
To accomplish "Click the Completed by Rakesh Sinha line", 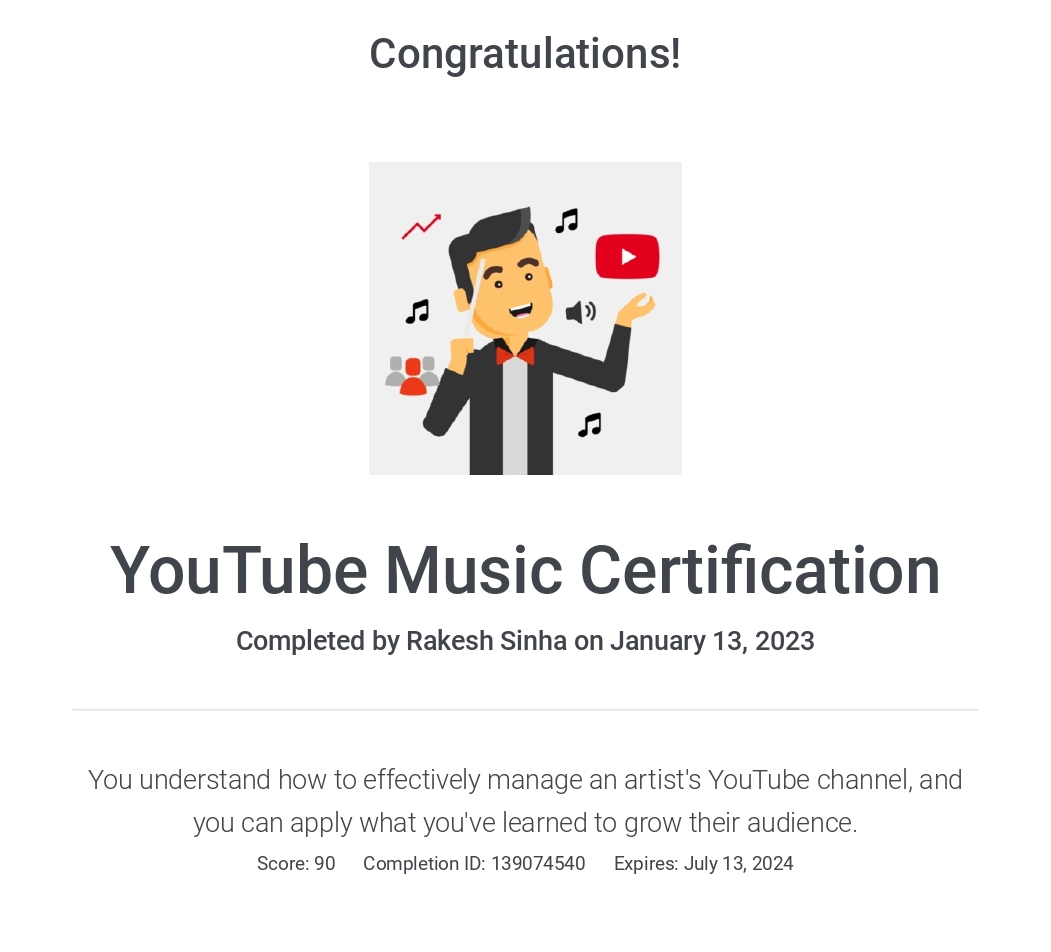I will pos(526,641).
